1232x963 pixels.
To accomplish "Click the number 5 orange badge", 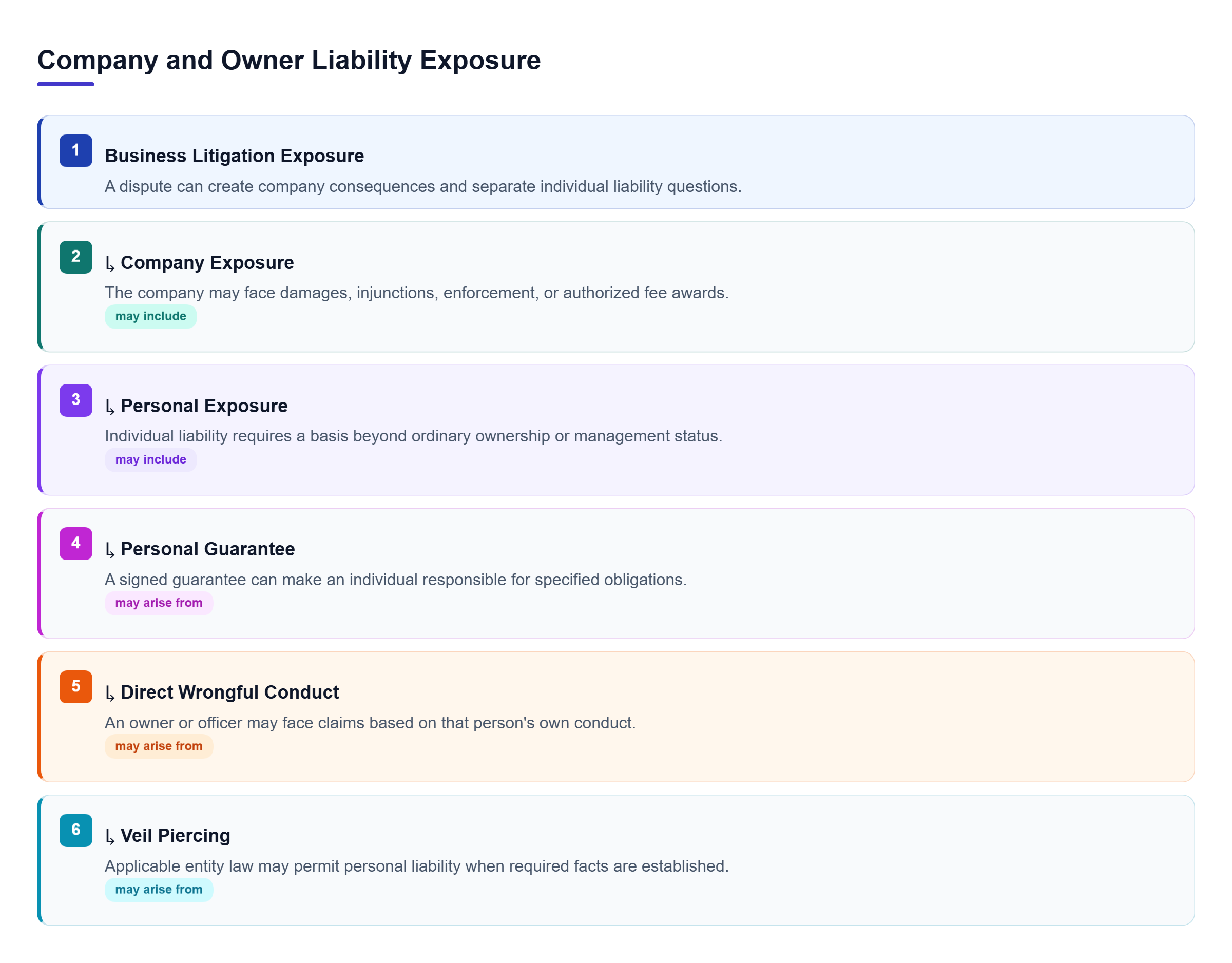I will tap(75, 687).
